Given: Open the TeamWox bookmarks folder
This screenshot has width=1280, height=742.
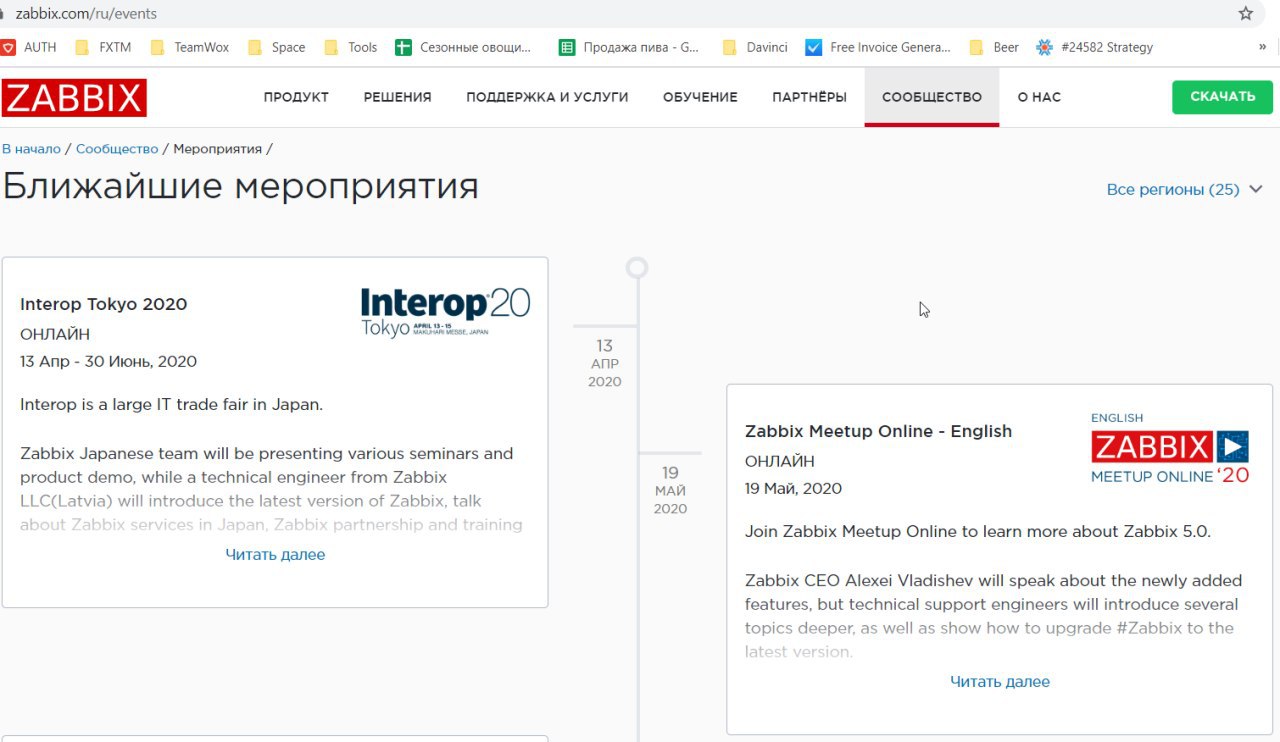Looking at the screenshot, I should [x=190, y=47].
